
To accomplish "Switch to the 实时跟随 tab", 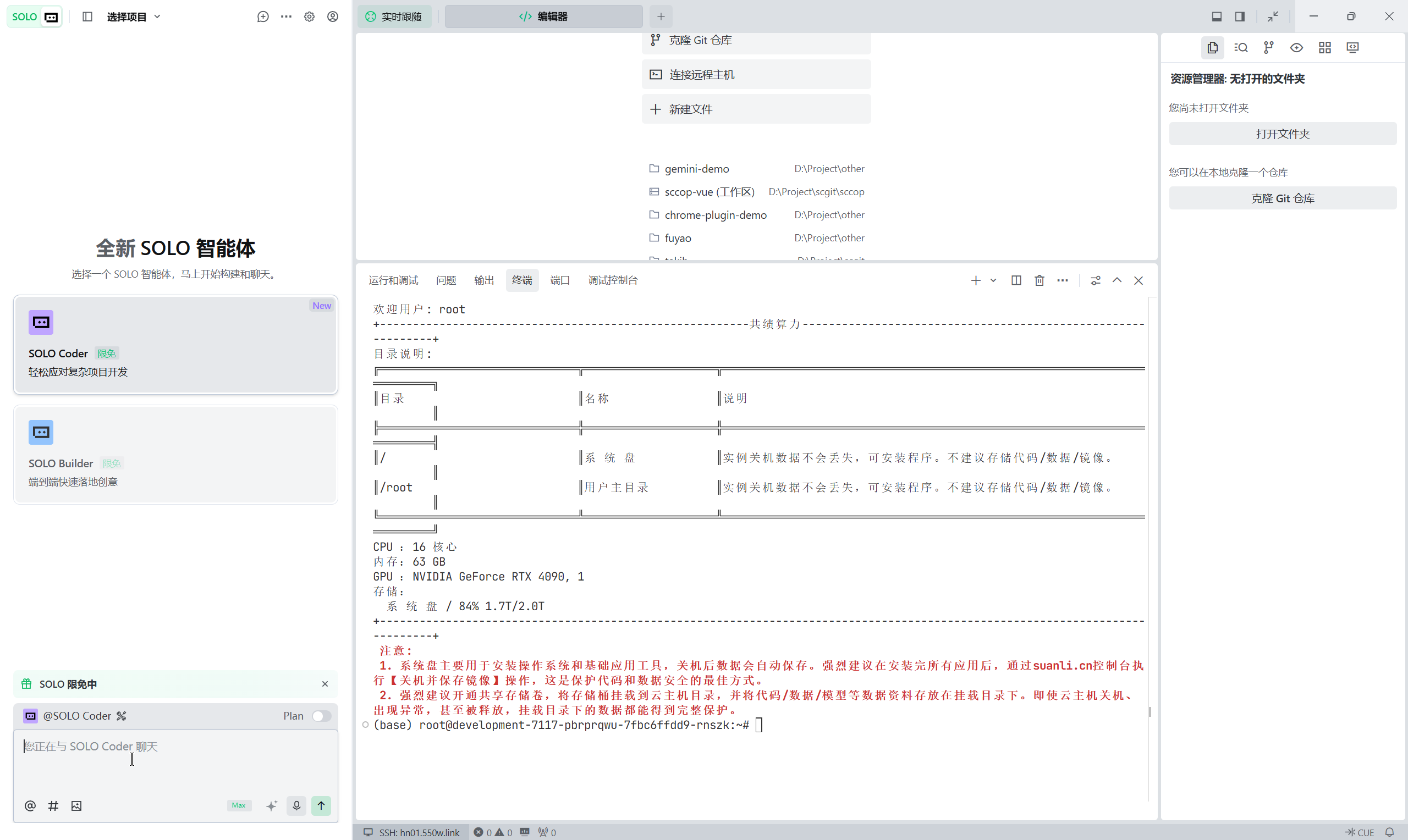I will [394, 16].
